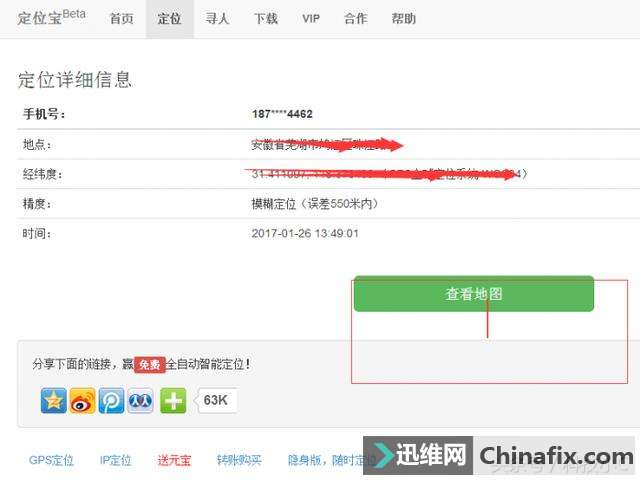The width and height of the screenshot is (640, 480).
Task: Open the IP定位 link
Action: (116, 460)
